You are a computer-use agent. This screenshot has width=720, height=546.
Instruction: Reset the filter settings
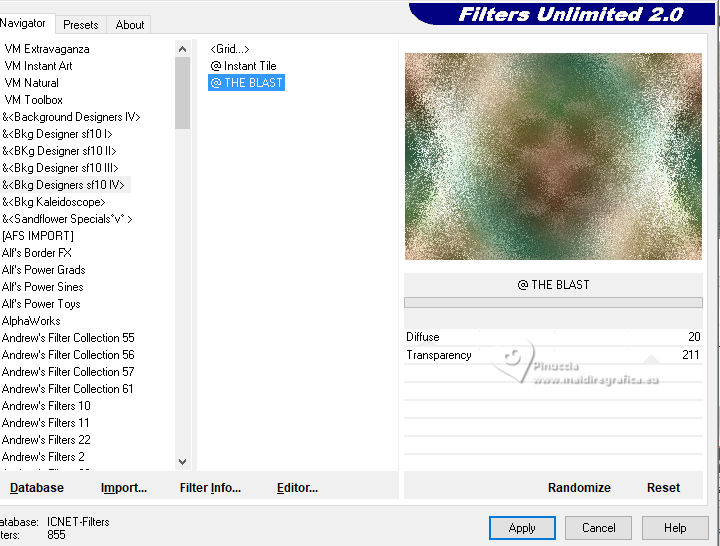[664, 488]
